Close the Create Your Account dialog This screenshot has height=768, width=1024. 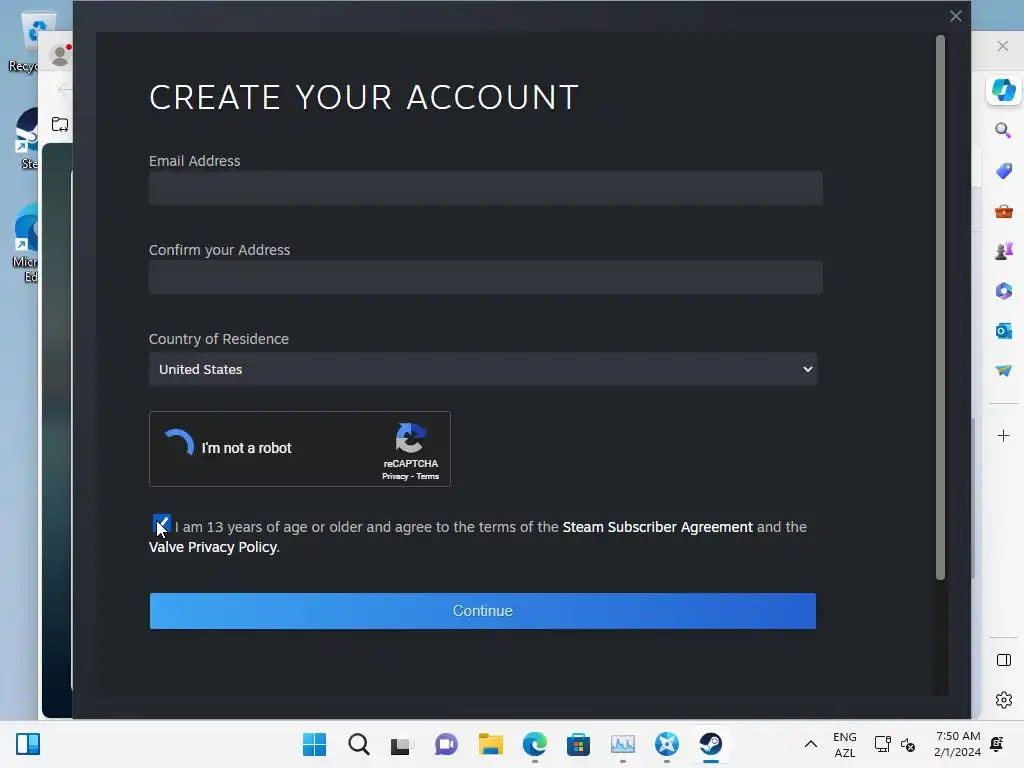tap(955, 16)
